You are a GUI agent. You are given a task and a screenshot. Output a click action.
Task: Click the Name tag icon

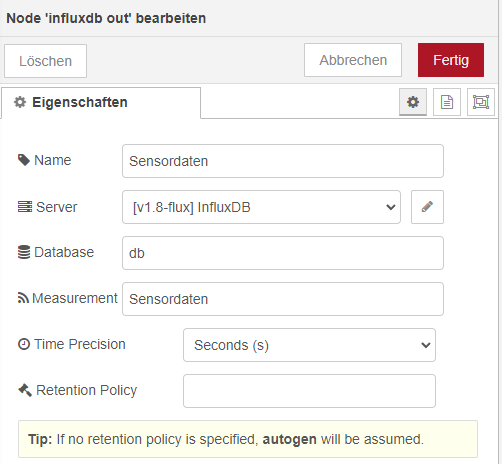[24, 160]
